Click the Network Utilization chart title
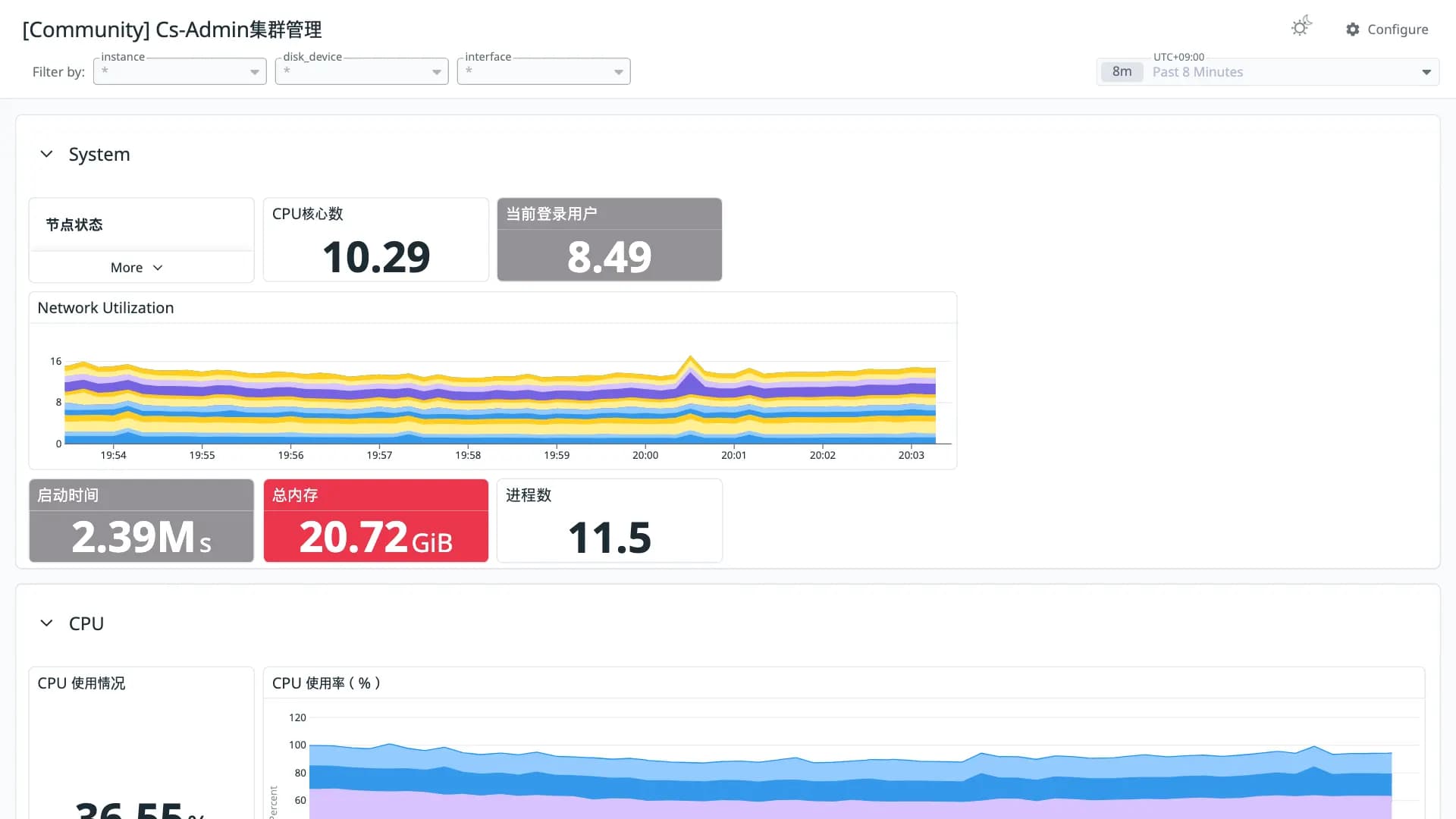 coord(105,308)
